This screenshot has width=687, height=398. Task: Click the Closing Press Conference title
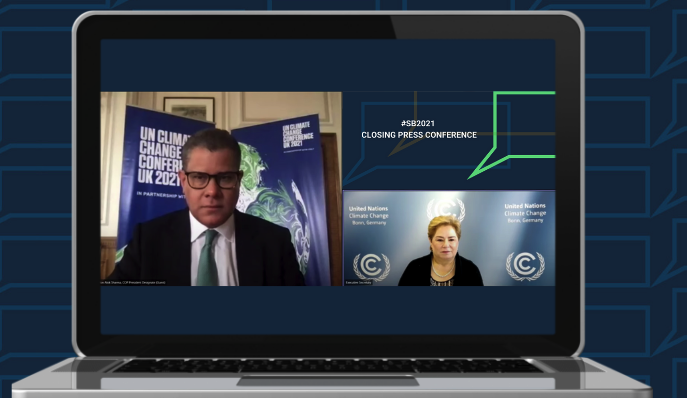pos(419,135)
